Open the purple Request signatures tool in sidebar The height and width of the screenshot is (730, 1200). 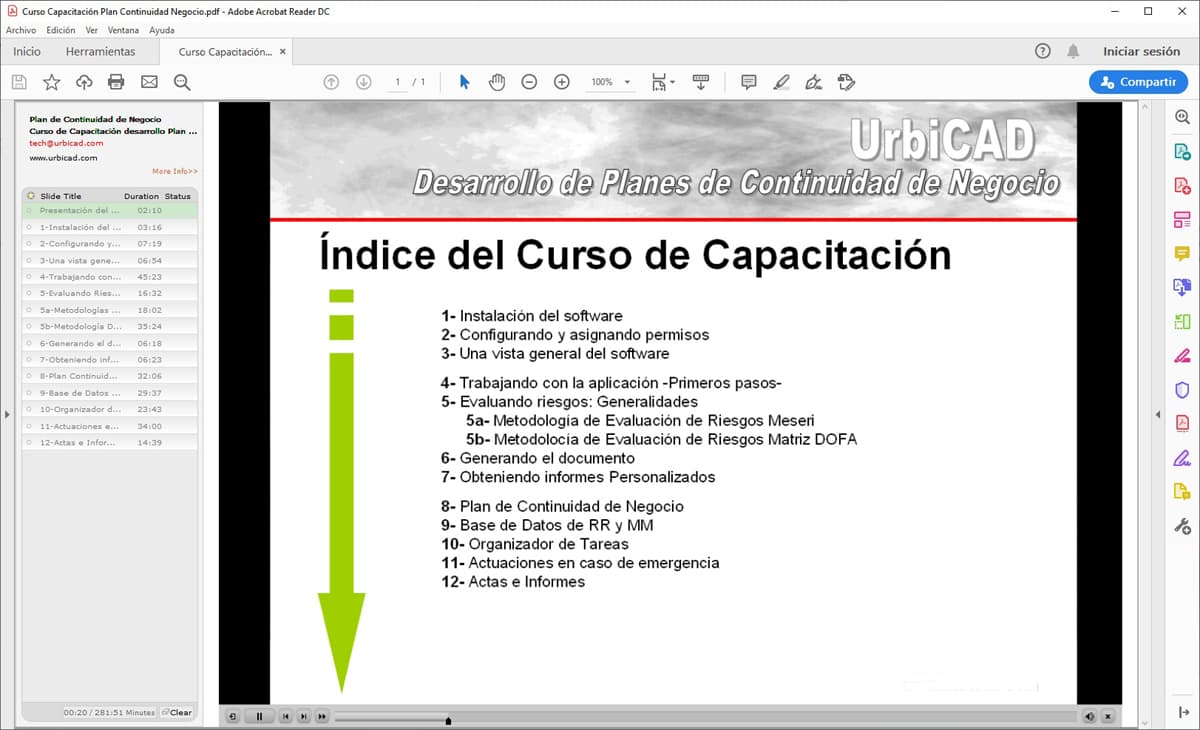[x=1182, y=458]
